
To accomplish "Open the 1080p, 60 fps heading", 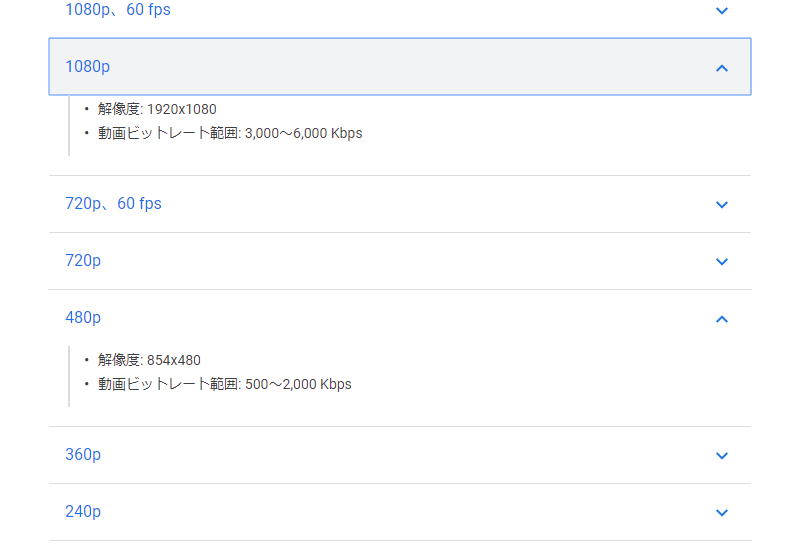I will (x=117, y=10).
